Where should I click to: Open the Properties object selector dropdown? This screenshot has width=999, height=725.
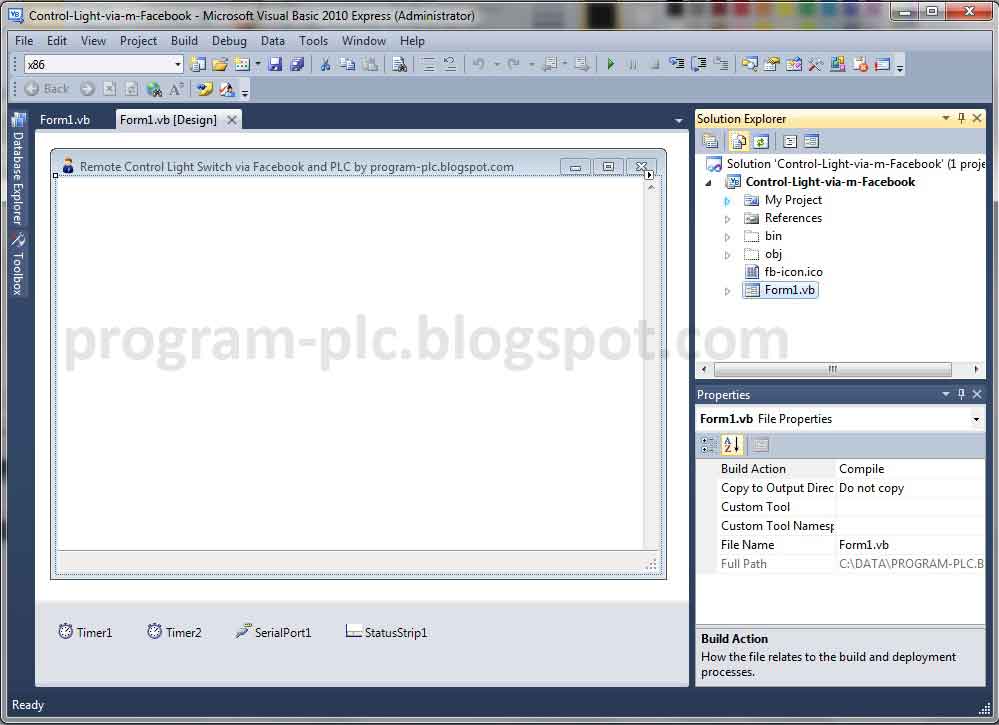(975, 419)
